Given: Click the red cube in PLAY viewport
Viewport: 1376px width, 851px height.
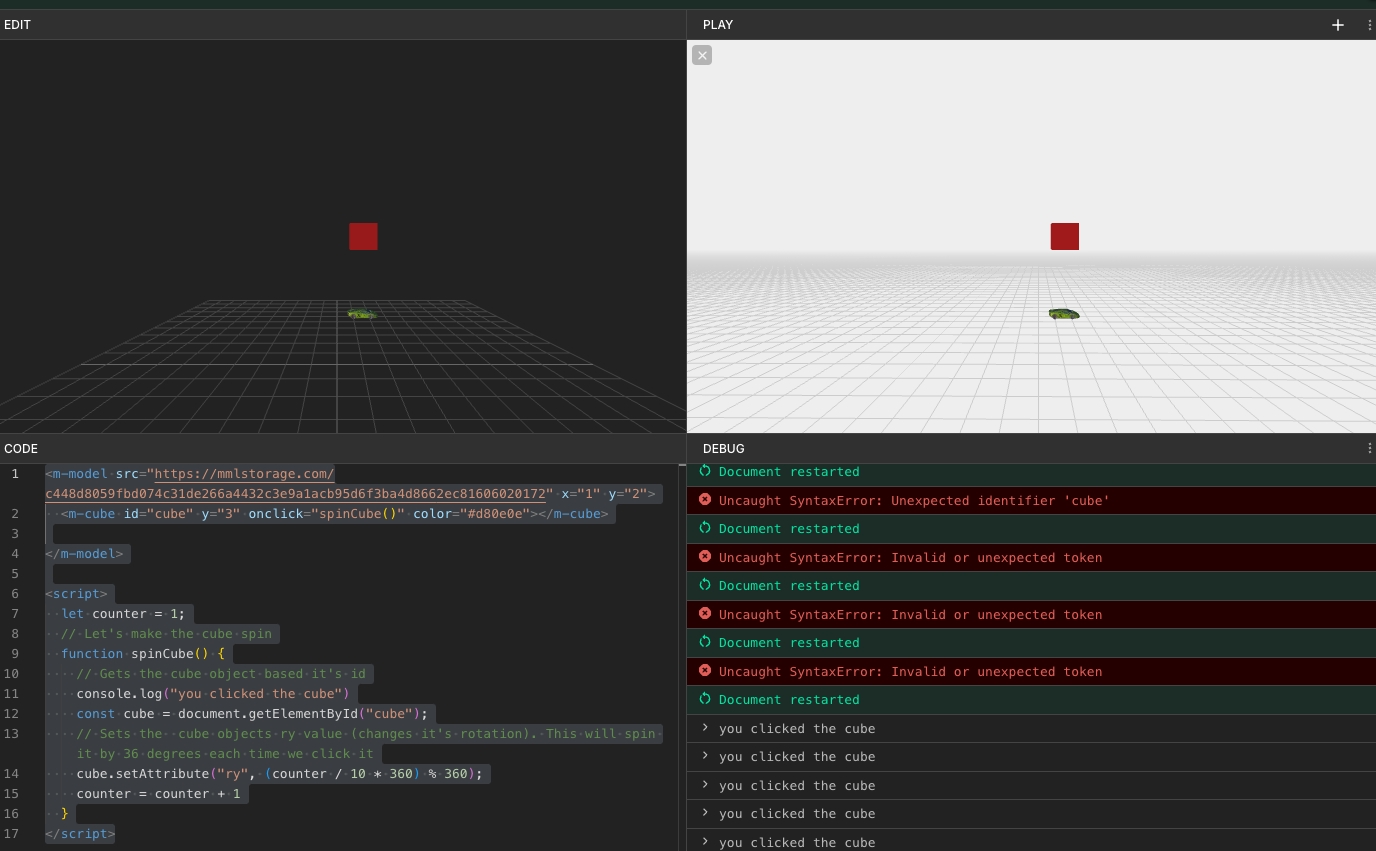Looking at the screenshot, I should point(1064,237).
